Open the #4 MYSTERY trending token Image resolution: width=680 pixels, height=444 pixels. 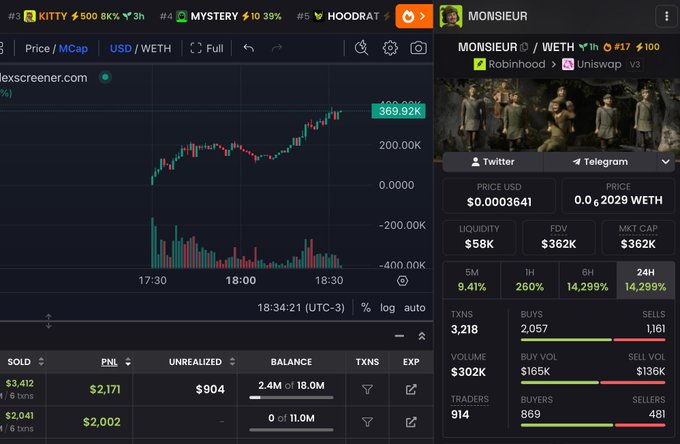tap(220, 16)
